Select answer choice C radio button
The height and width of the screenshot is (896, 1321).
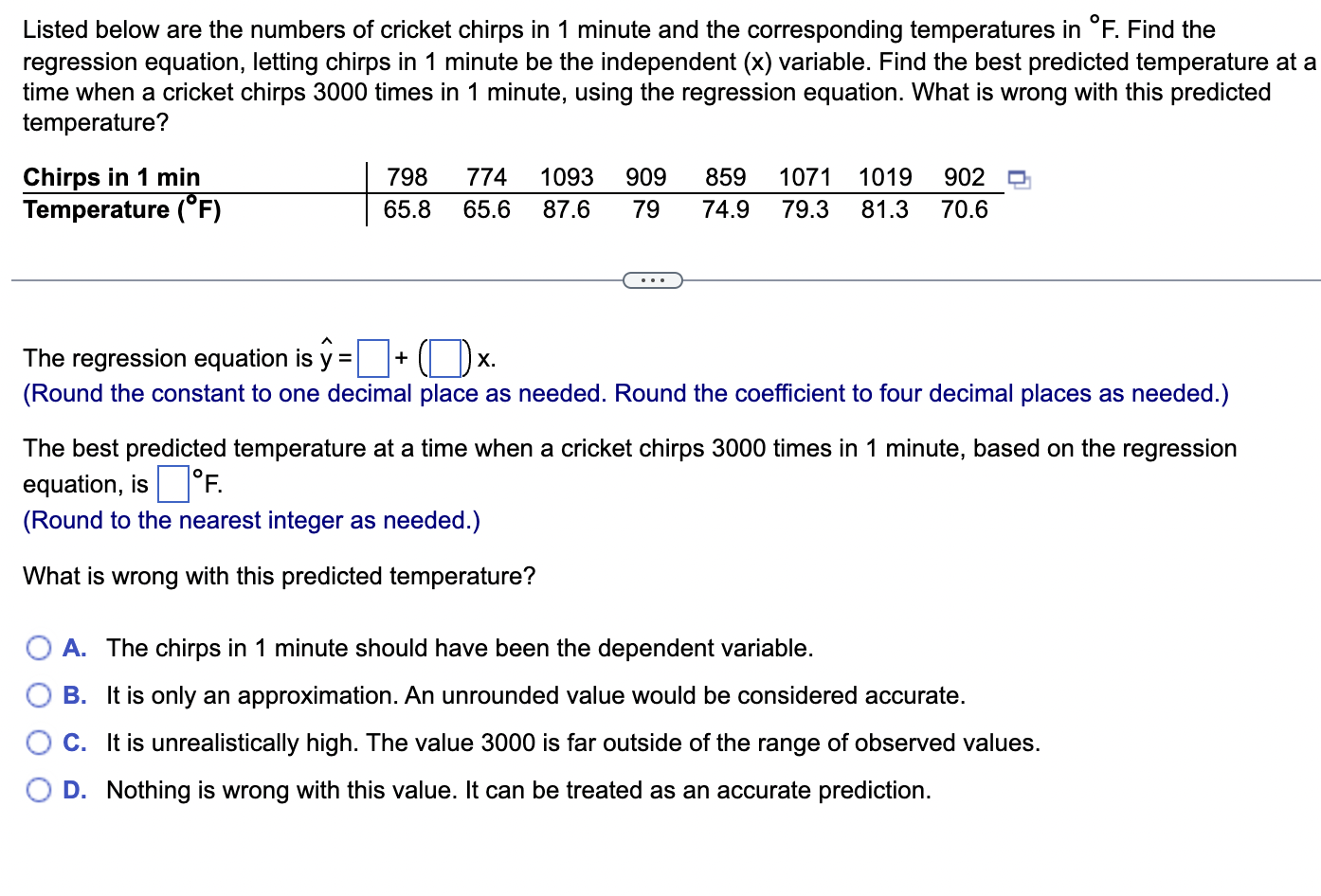[39, 743]
